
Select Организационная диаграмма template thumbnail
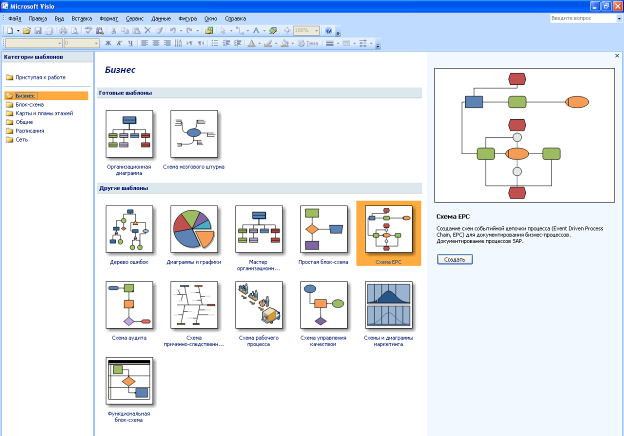click(x=129, y=134)
